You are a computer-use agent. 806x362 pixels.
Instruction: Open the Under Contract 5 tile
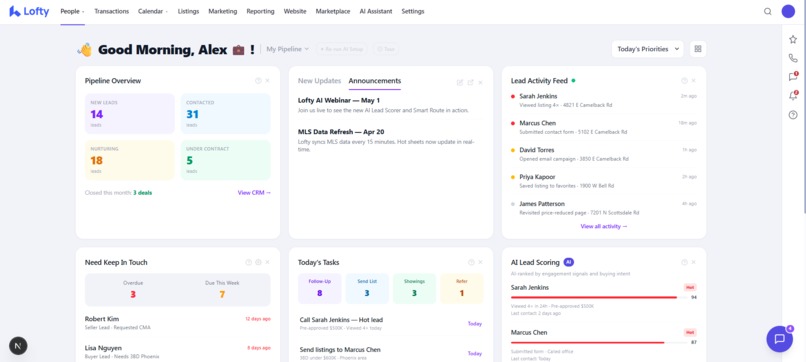(x=226, y=160)
